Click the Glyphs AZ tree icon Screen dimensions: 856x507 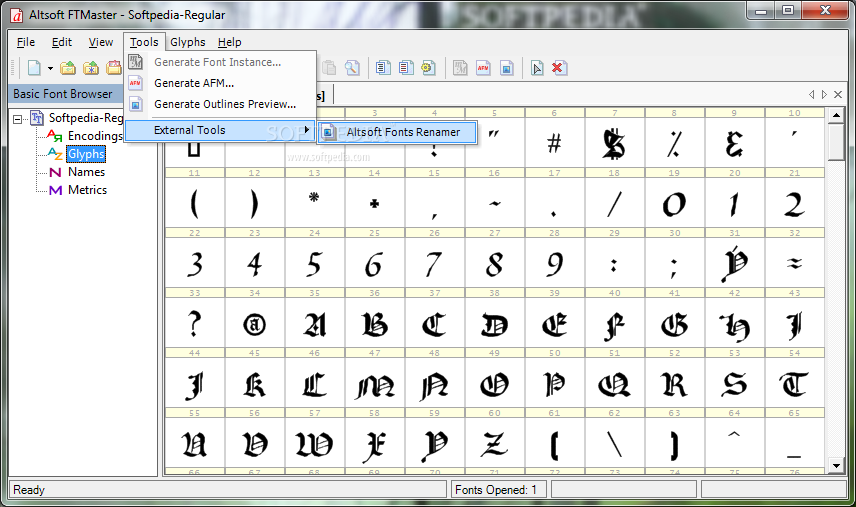pos(55,154)
